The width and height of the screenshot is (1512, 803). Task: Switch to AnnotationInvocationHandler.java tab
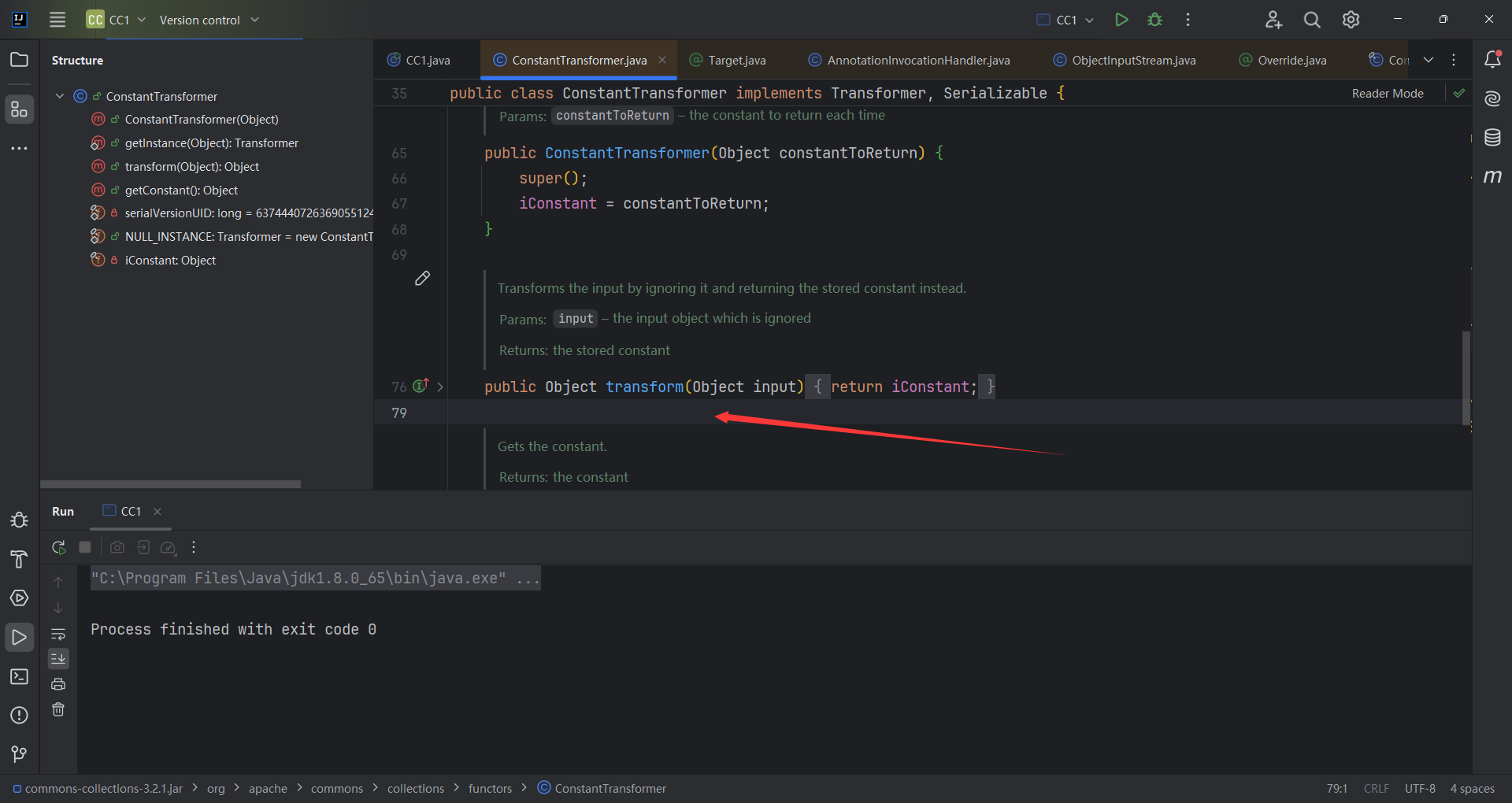click(x=910, y=60)
